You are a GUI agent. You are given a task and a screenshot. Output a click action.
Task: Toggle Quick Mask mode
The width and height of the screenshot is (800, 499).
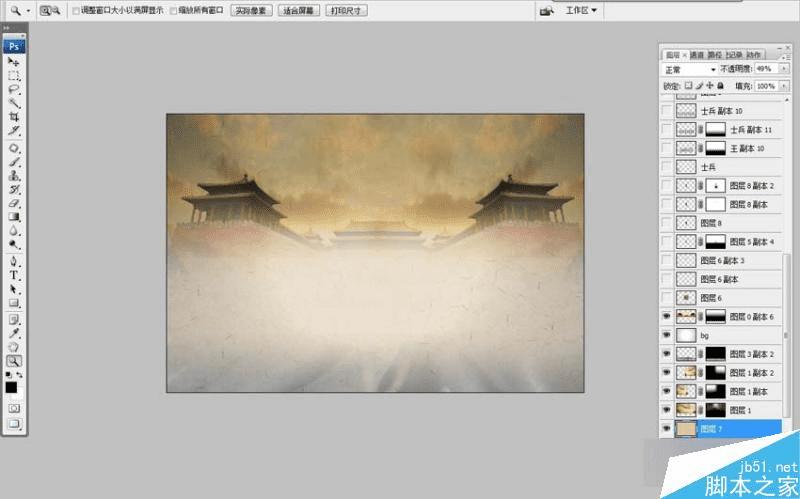pyautogui.click(x=14, y=409)
